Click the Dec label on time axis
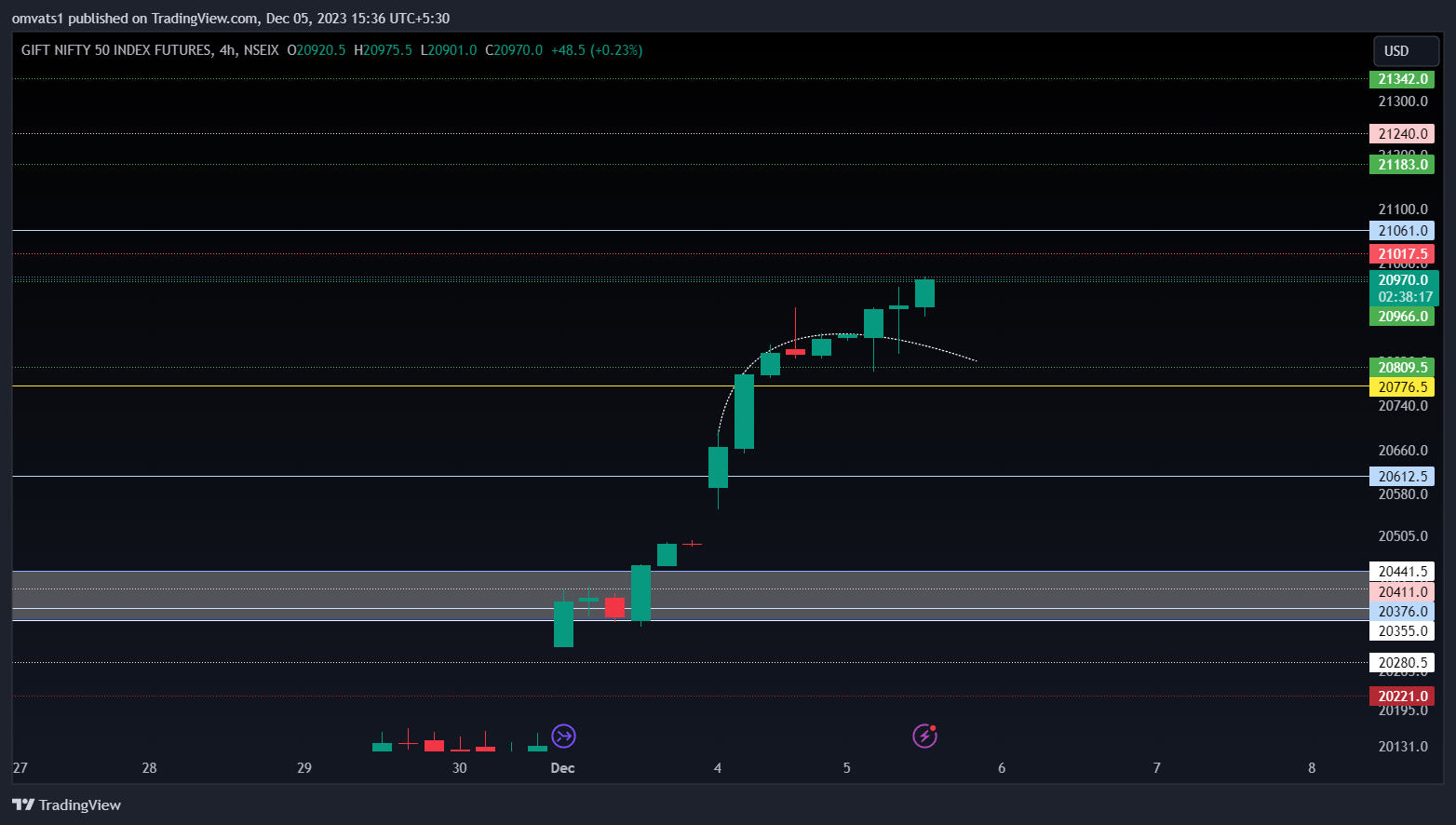 coord(562,768)
